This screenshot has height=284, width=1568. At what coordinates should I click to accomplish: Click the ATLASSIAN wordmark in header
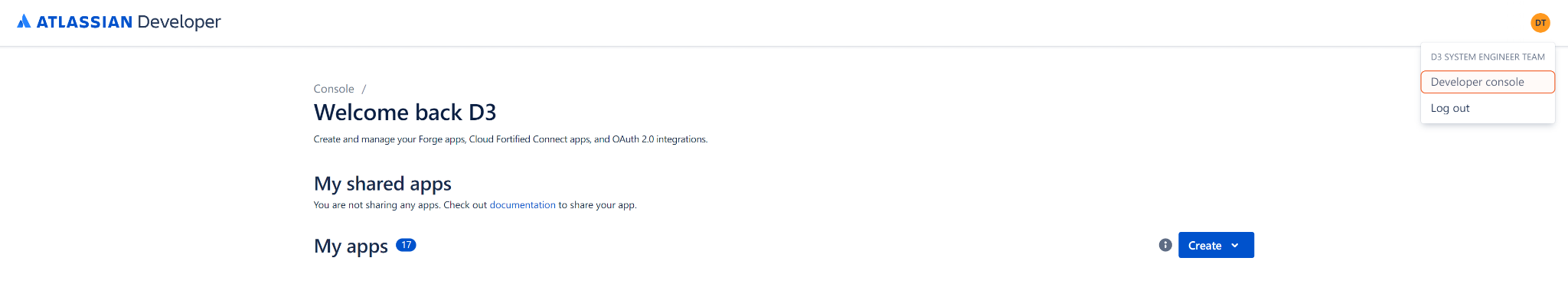pyautogui.click(x=84, y=22)
